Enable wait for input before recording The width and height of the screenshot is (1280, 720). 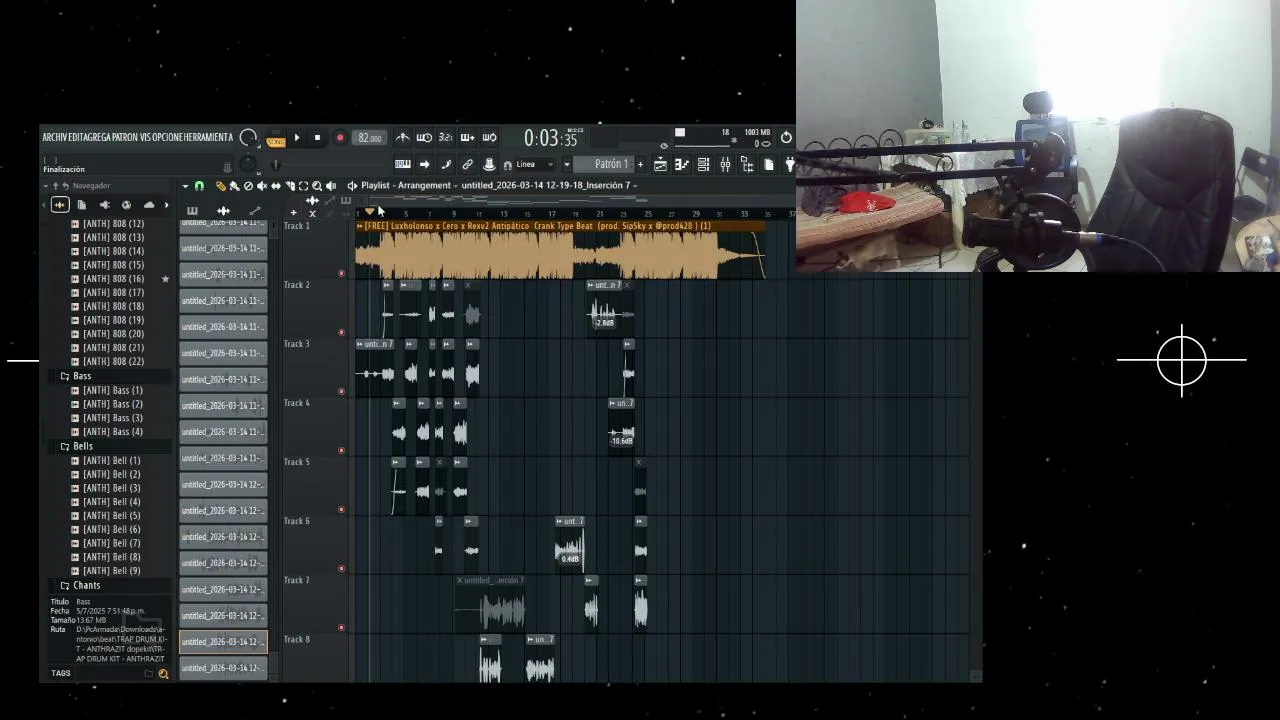pyautogui.click(x=424, y=138)
